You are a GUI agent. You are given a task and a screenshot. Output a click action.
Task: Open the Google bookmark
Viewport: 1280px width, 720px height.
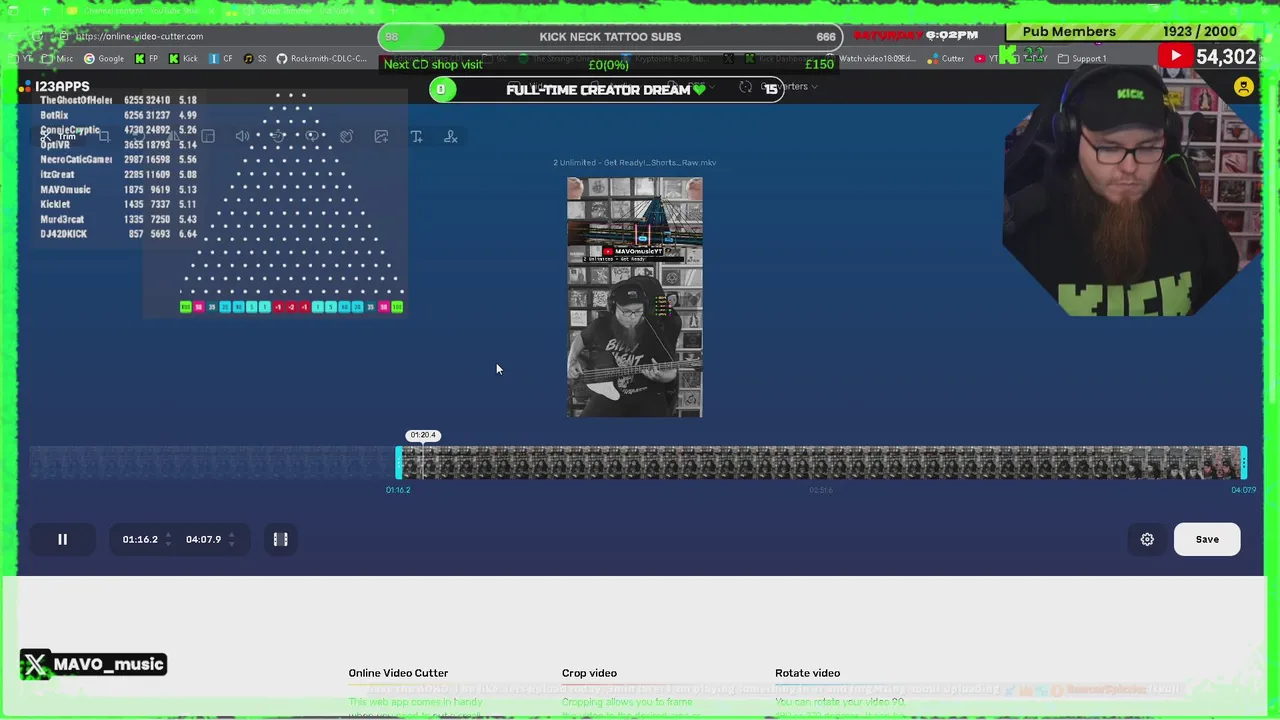point(104,58)
